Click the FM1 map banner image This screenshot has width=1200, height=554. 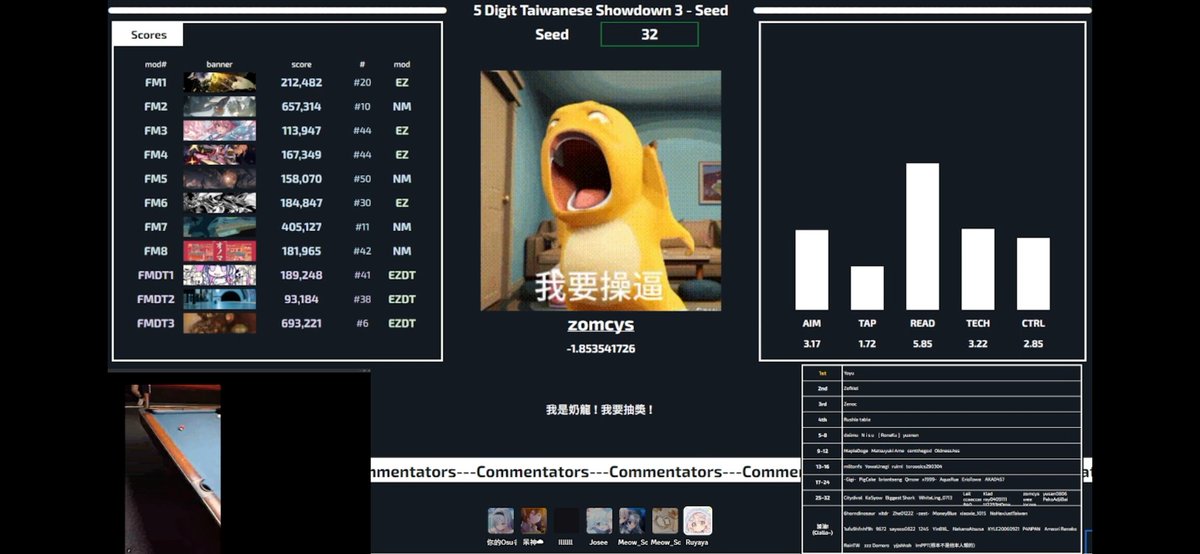(x=219, y=83)
